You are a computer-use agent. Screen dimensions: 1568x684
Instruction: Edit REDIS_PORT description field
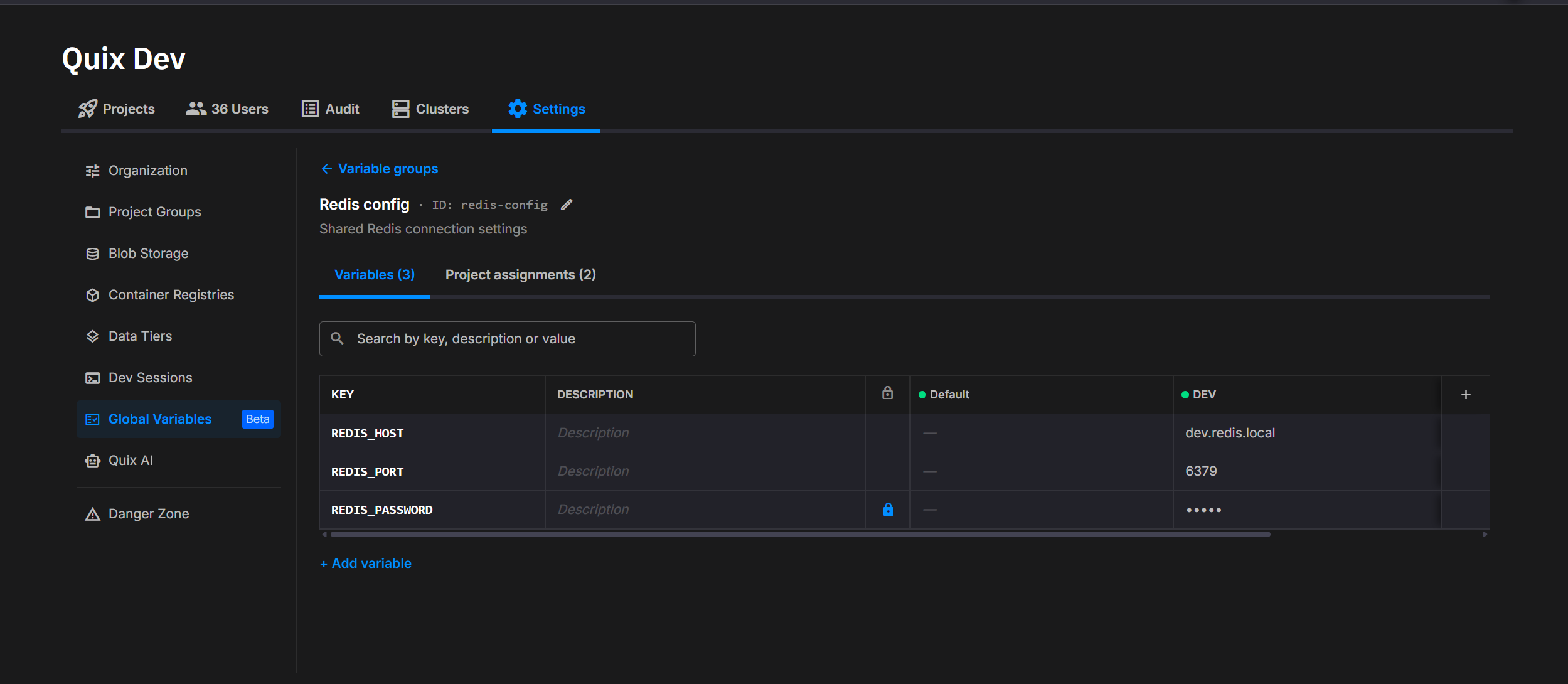click(706, 471)
